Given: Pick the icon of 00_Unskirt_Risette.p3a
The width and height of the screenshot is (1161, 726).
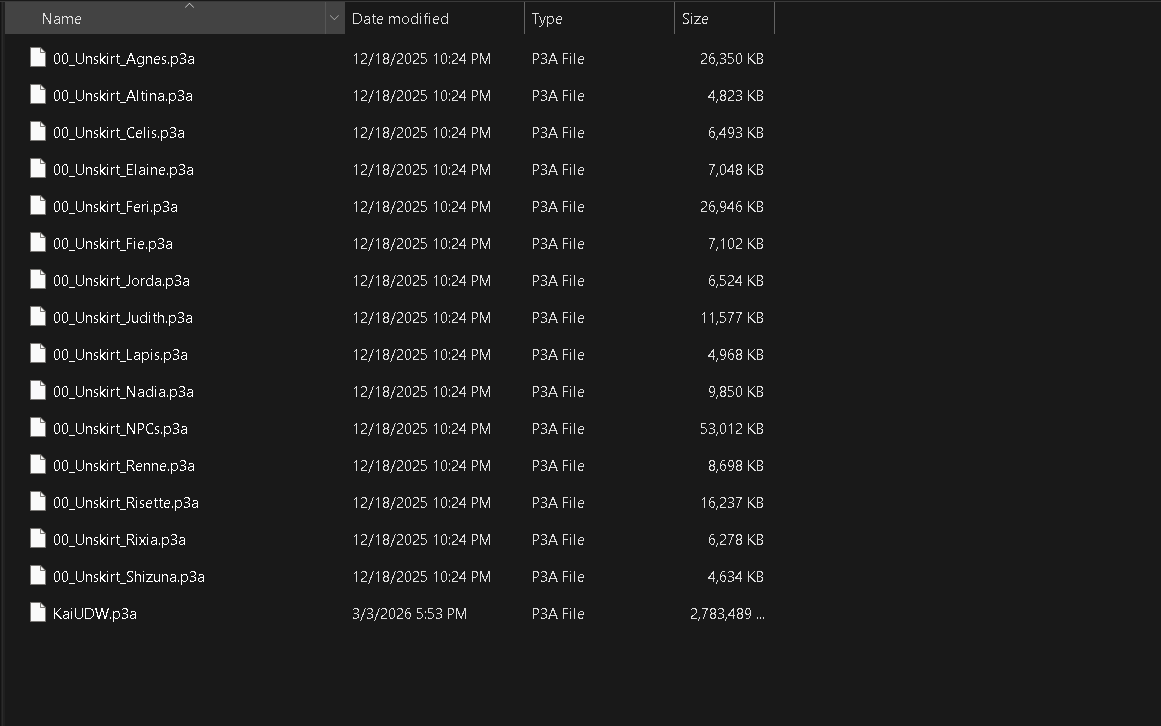Looking at the screenshot, I should tap(38, 502).
